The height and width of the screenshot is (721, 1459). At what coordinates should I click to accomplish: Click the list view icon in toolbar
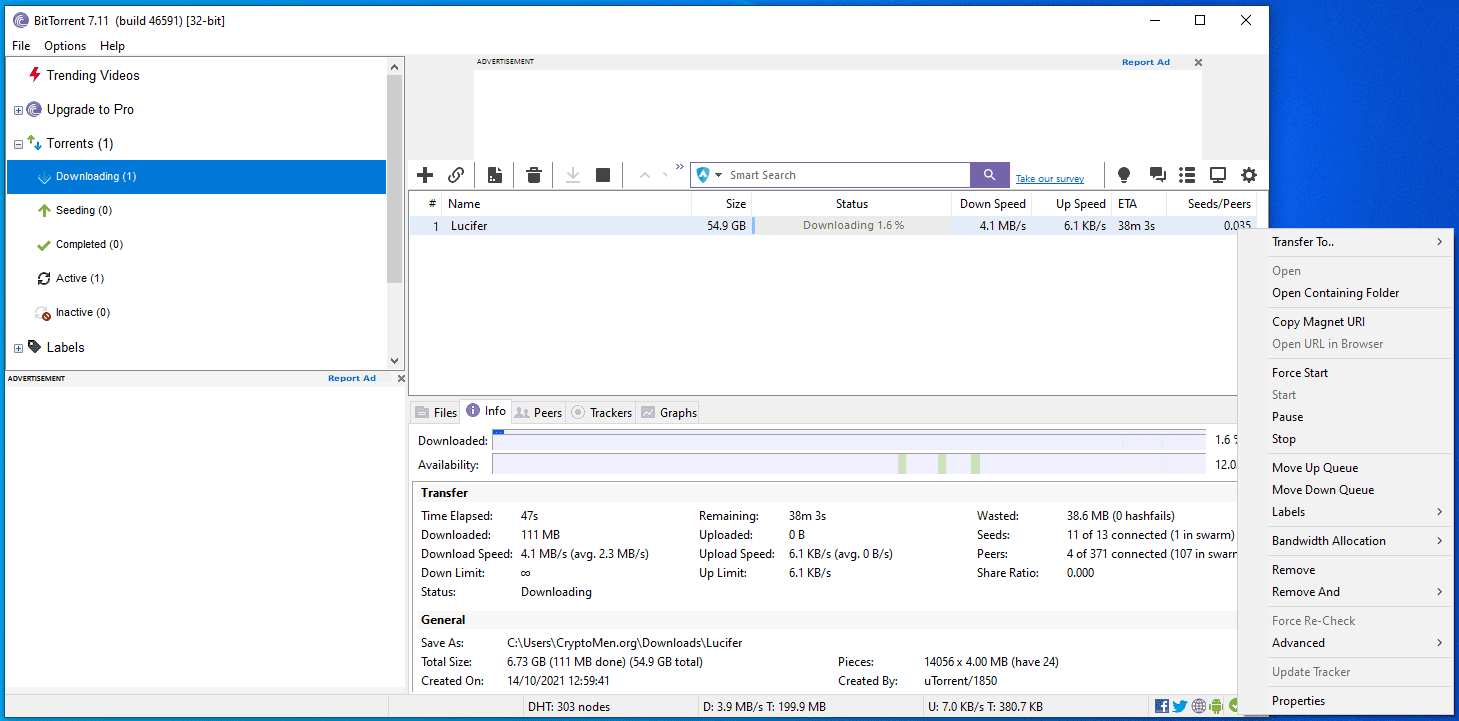1188,175
